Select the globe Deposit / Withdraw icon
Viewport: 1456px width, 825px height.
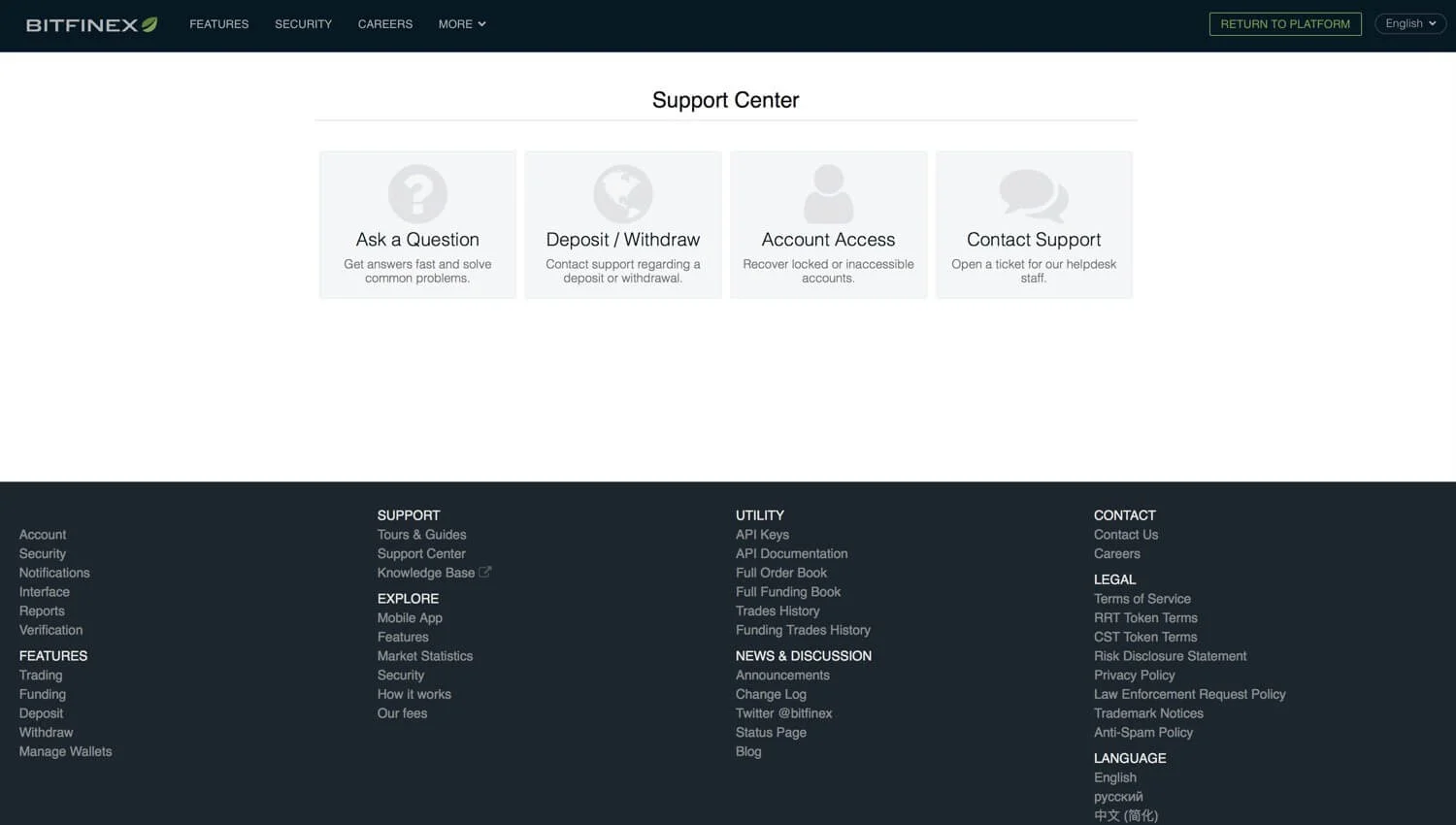[x=622, y=194]
